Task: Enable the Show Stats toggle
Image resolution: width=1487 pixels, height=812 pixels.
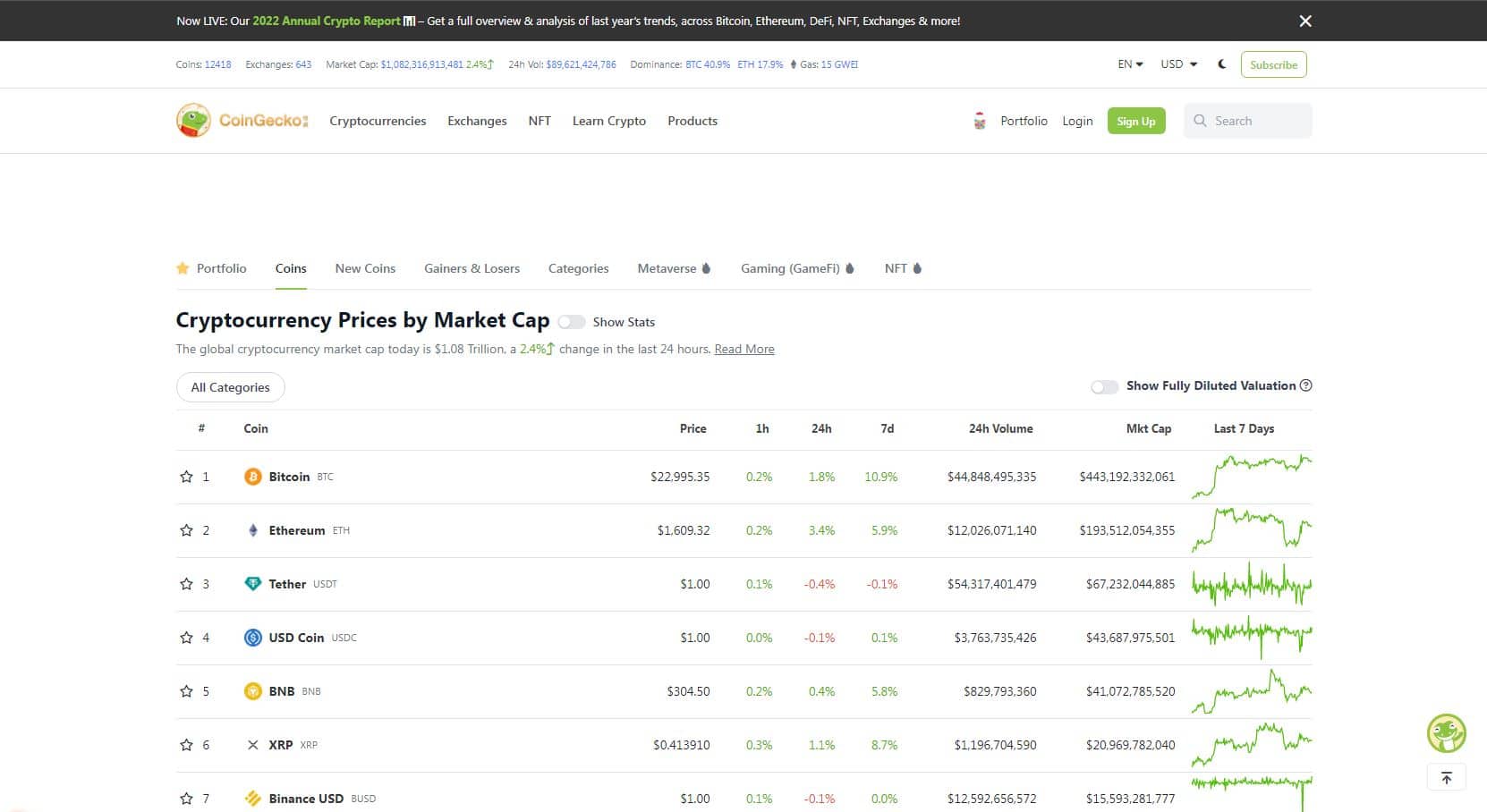Action: 572,321
